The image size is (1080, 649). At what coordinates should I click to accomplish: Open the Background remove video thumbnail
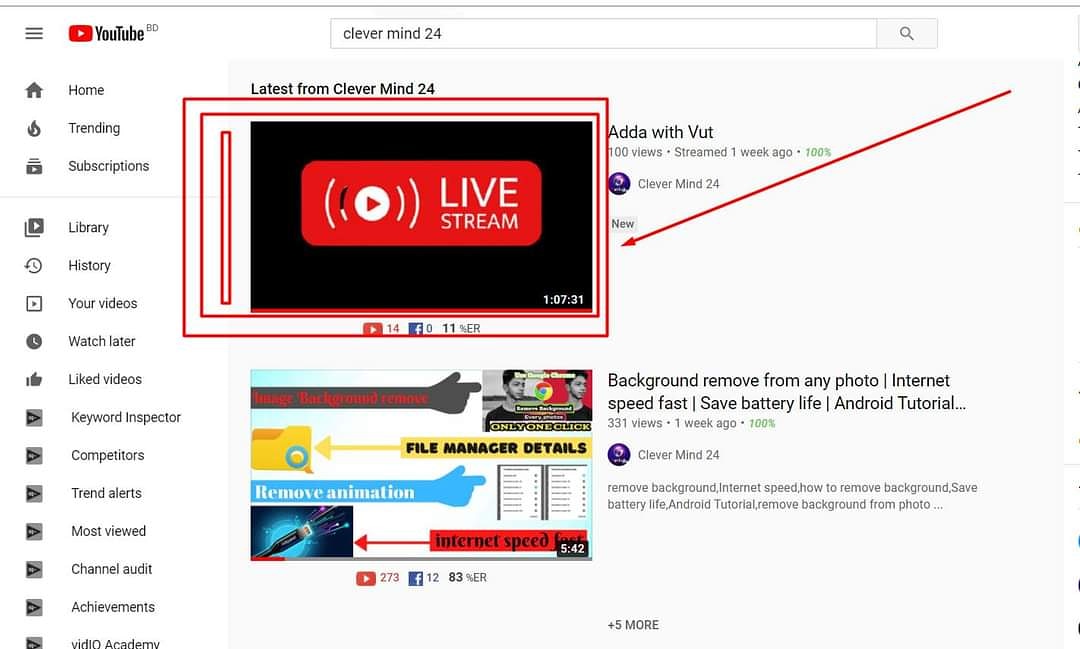coord(421,465)
